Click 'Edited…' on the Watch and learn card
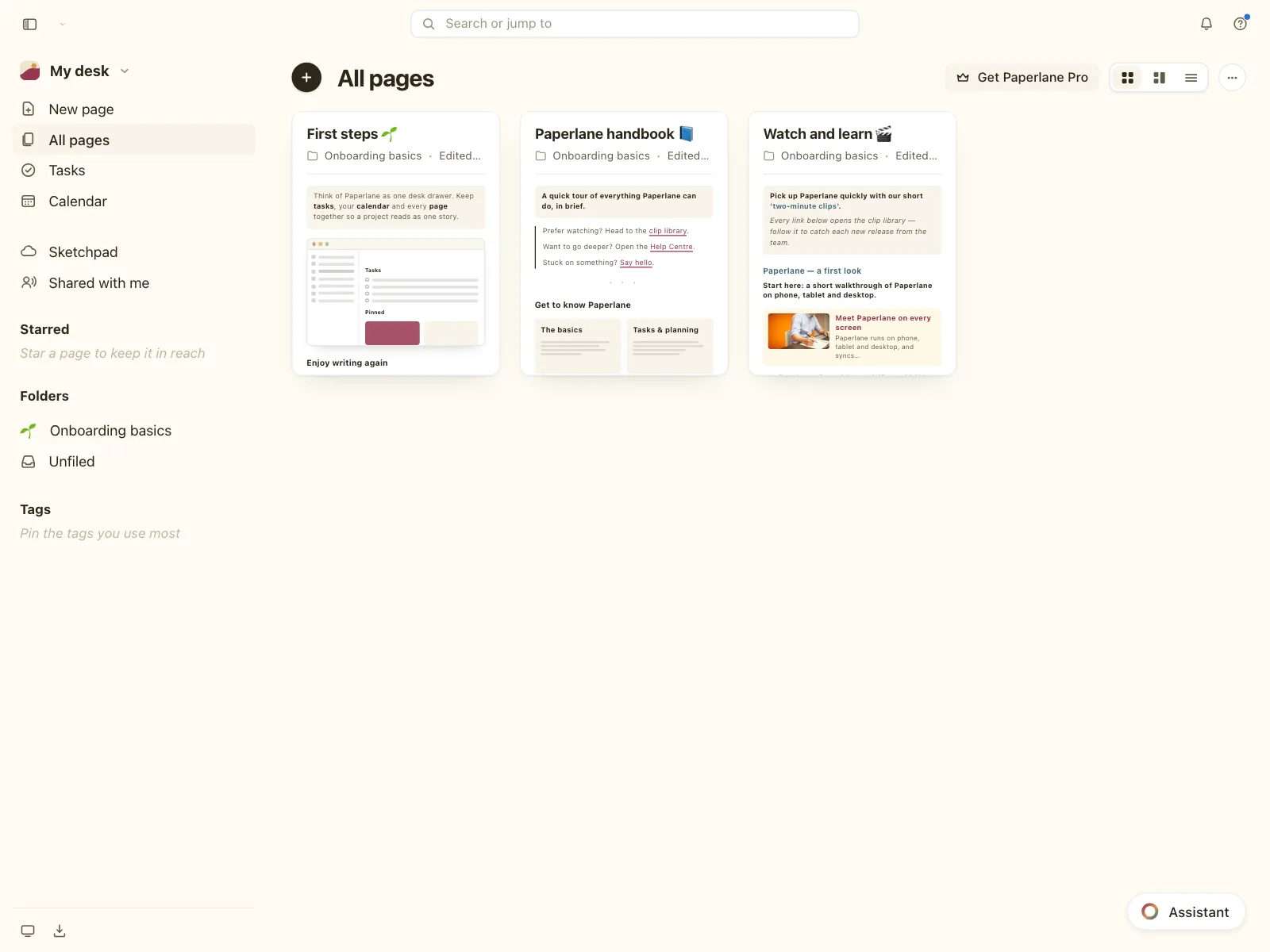This screenshot has width=1270, height=952. coord(917,156)
